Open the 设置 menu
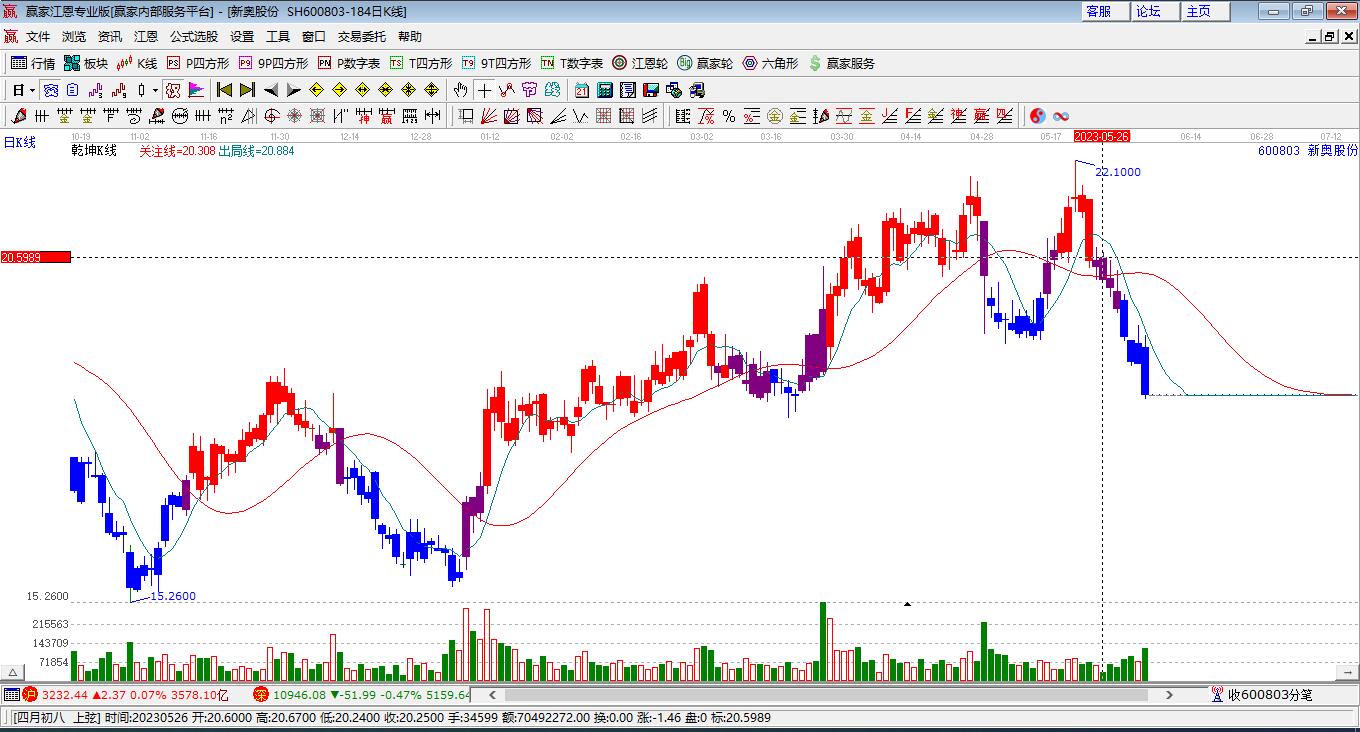This screenshot has height=732, width=1360. (x=242, y=37)
